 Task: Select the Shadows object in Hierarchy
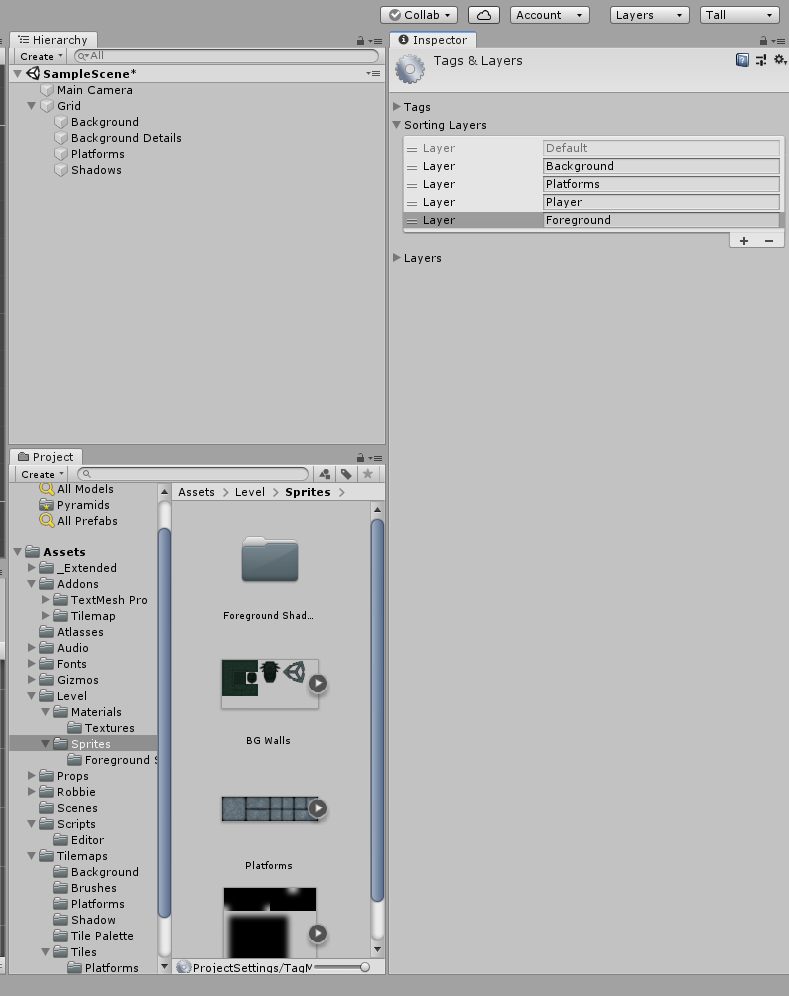pos(96,170)
